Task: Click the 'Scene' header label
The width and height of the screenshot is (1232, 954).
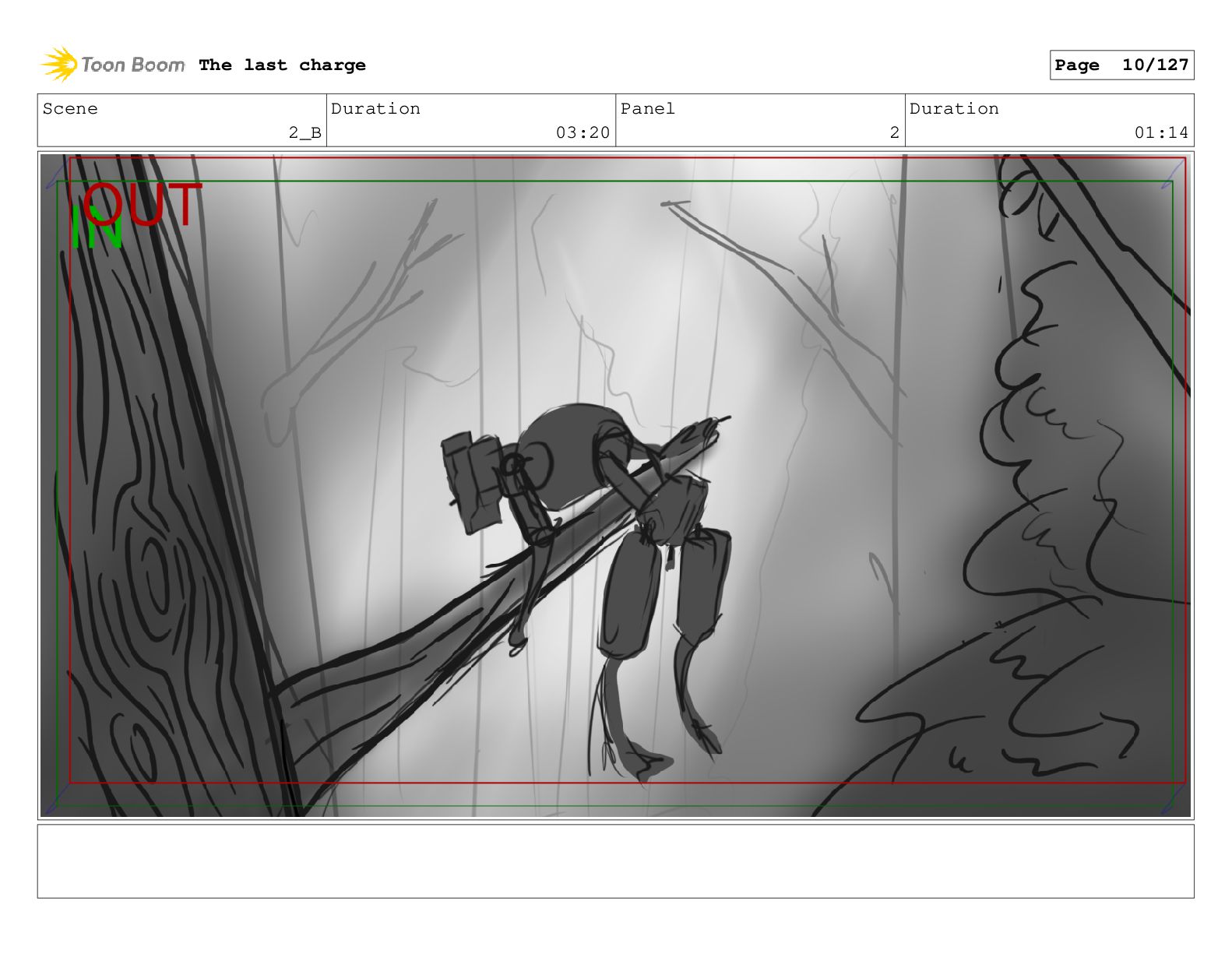Action: 70,109
